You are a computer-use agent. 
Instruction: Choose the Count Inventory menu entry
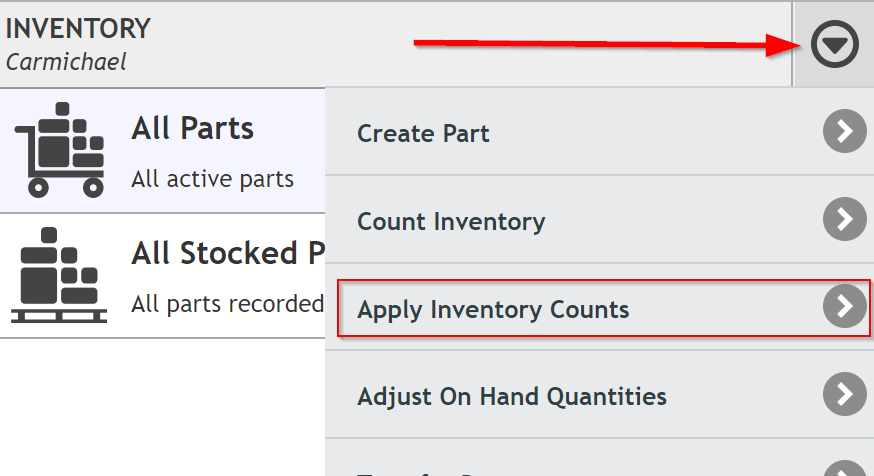[x=599, y=220]
